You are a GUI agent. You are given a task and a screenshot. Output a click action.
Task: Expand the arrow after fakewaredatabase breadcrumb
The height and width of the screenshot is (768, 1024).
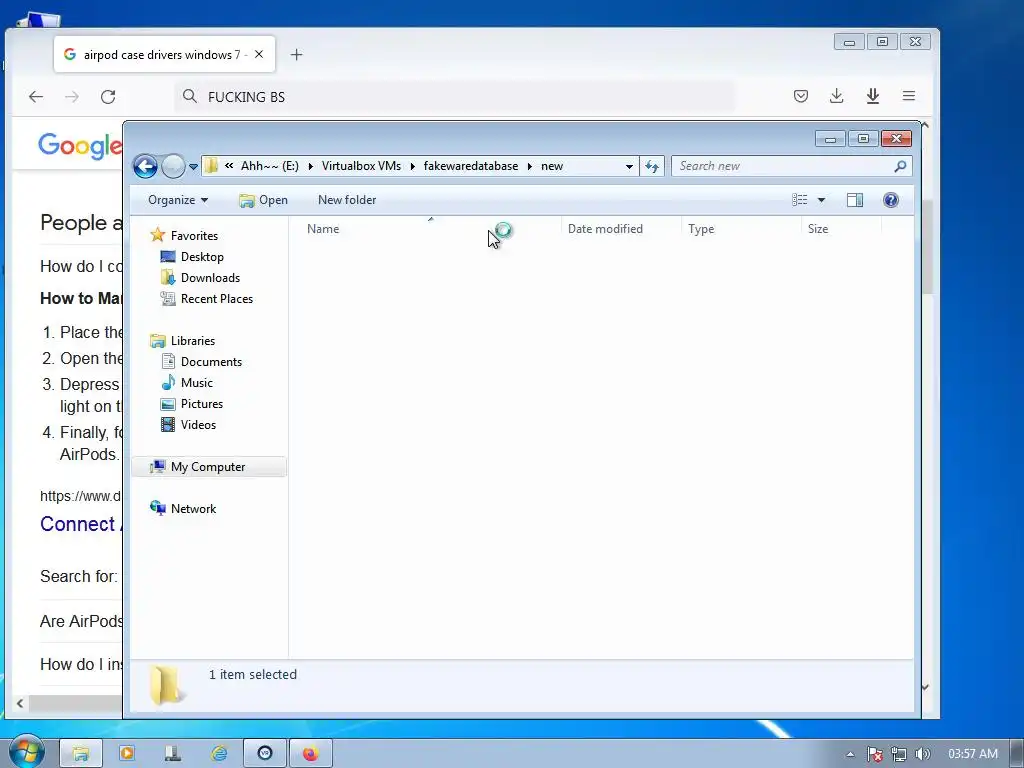(x=530, y=166)
